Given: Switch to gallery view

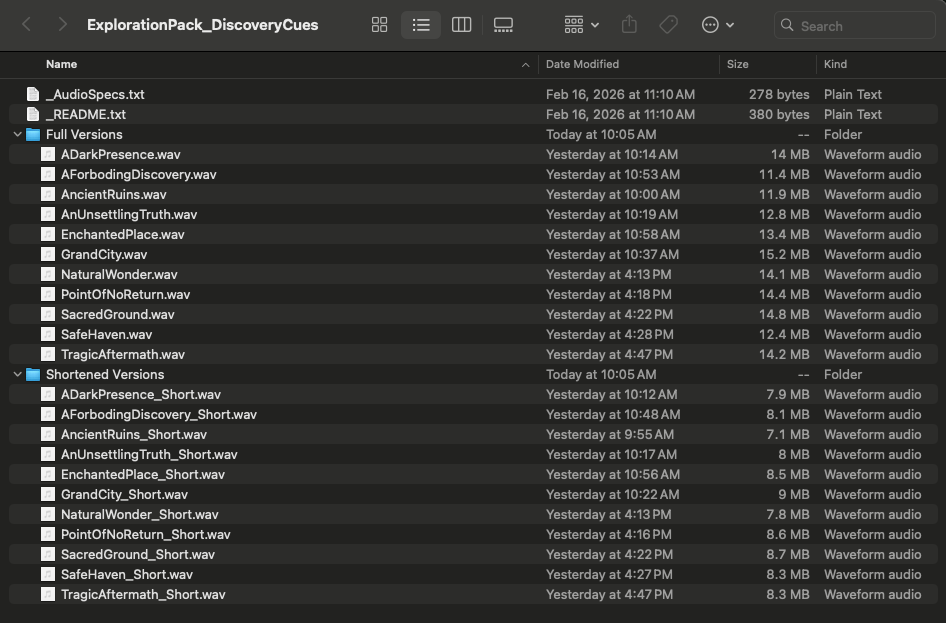Looking at the screenshot, I should [x=503, y=25].
